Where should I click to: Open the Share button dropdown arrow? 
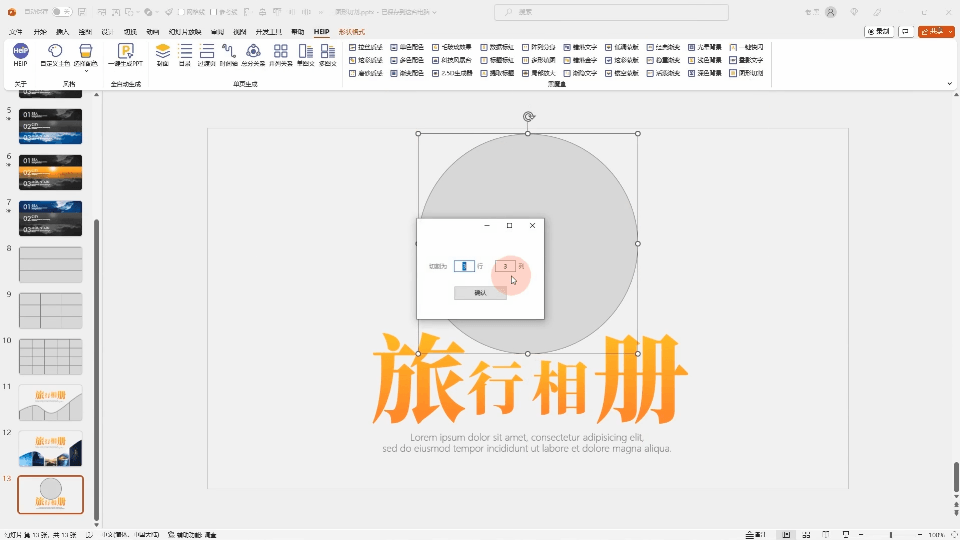point(950,31)
